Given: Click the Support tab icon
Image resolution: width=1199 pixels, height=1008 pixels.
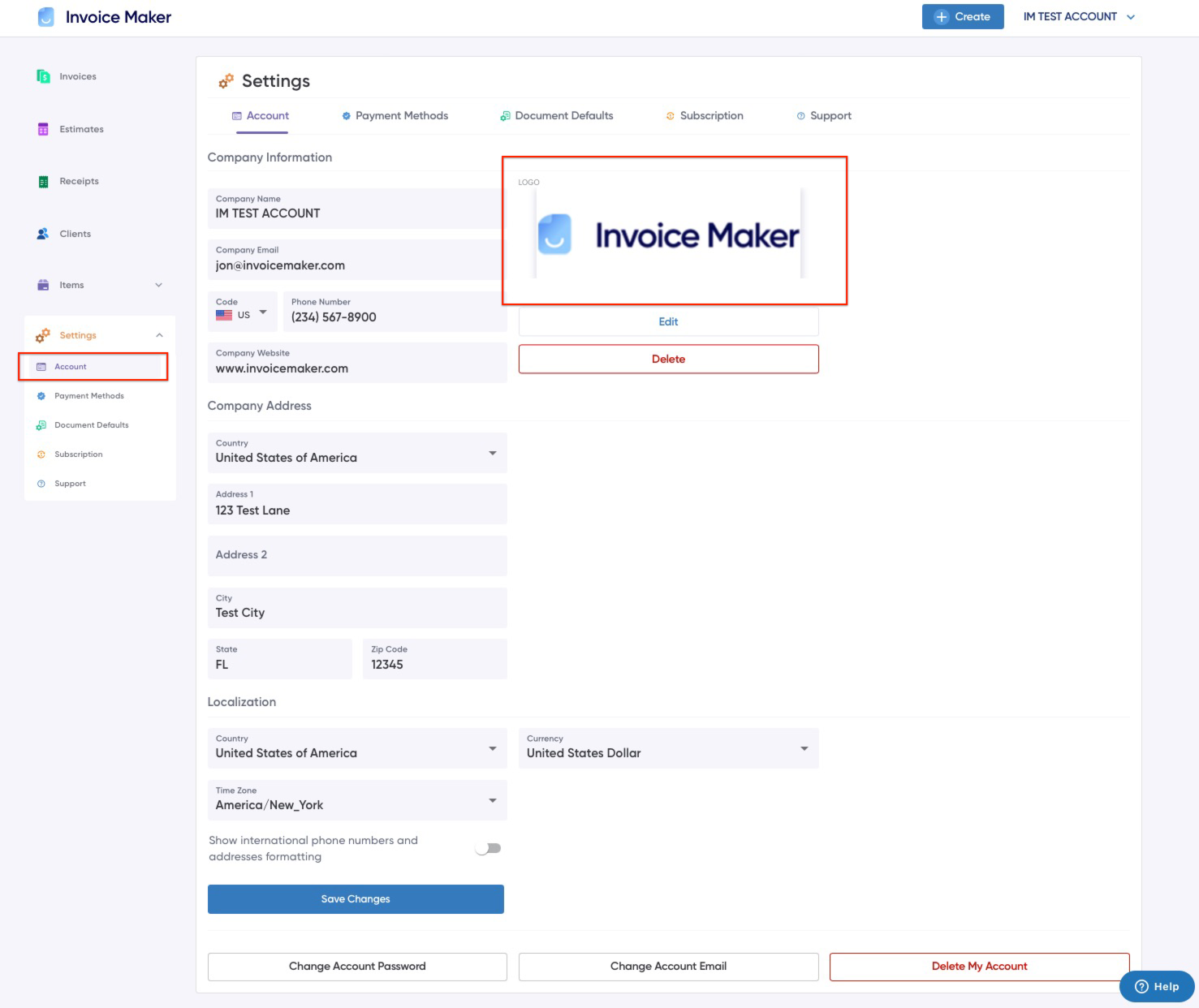Looking at the screenshot, I should coord(801,116).
